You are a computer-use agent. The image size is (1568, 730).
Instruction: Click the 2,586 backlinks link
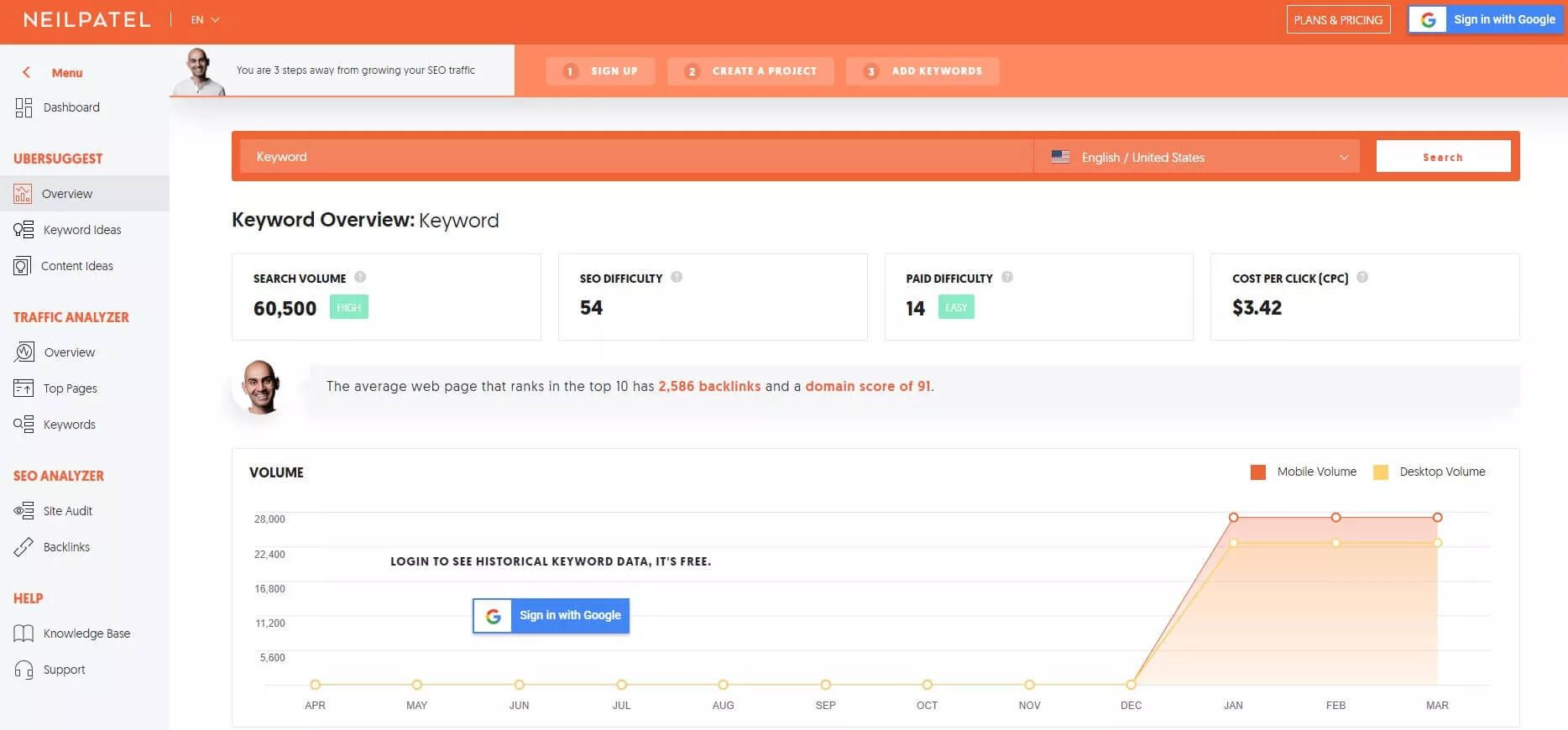[709, 386]
